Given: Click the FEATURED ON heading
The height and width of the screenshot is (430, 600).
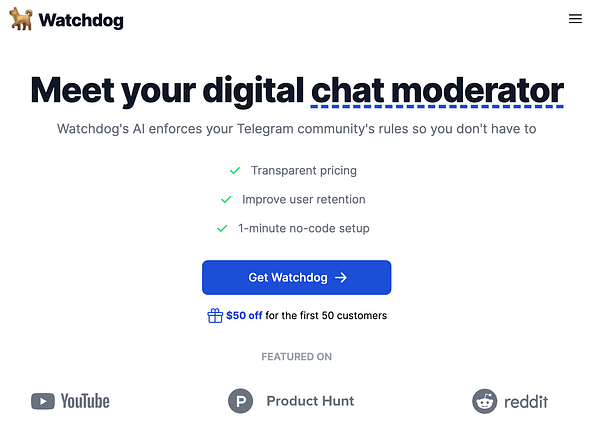Looking at the screenshot, I should pos(297,357).
